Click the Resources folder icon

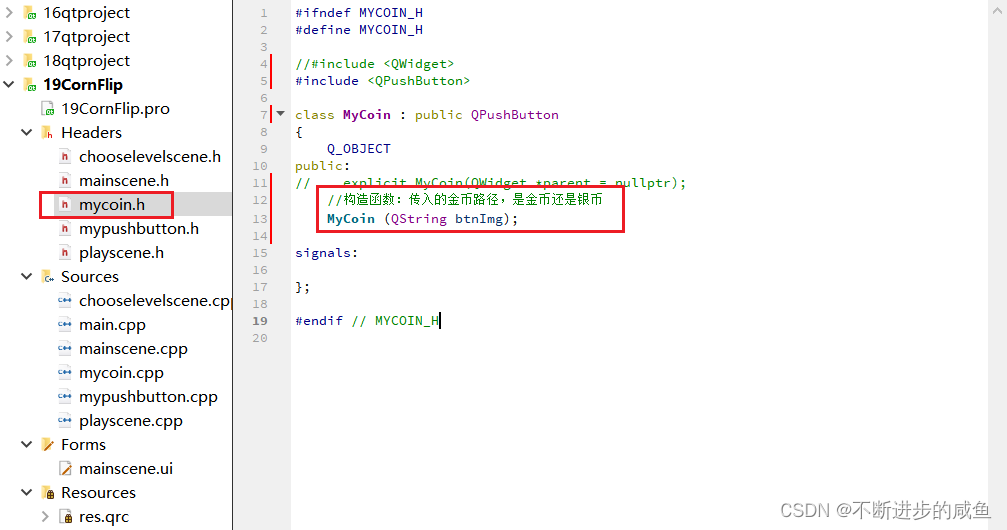48,493
